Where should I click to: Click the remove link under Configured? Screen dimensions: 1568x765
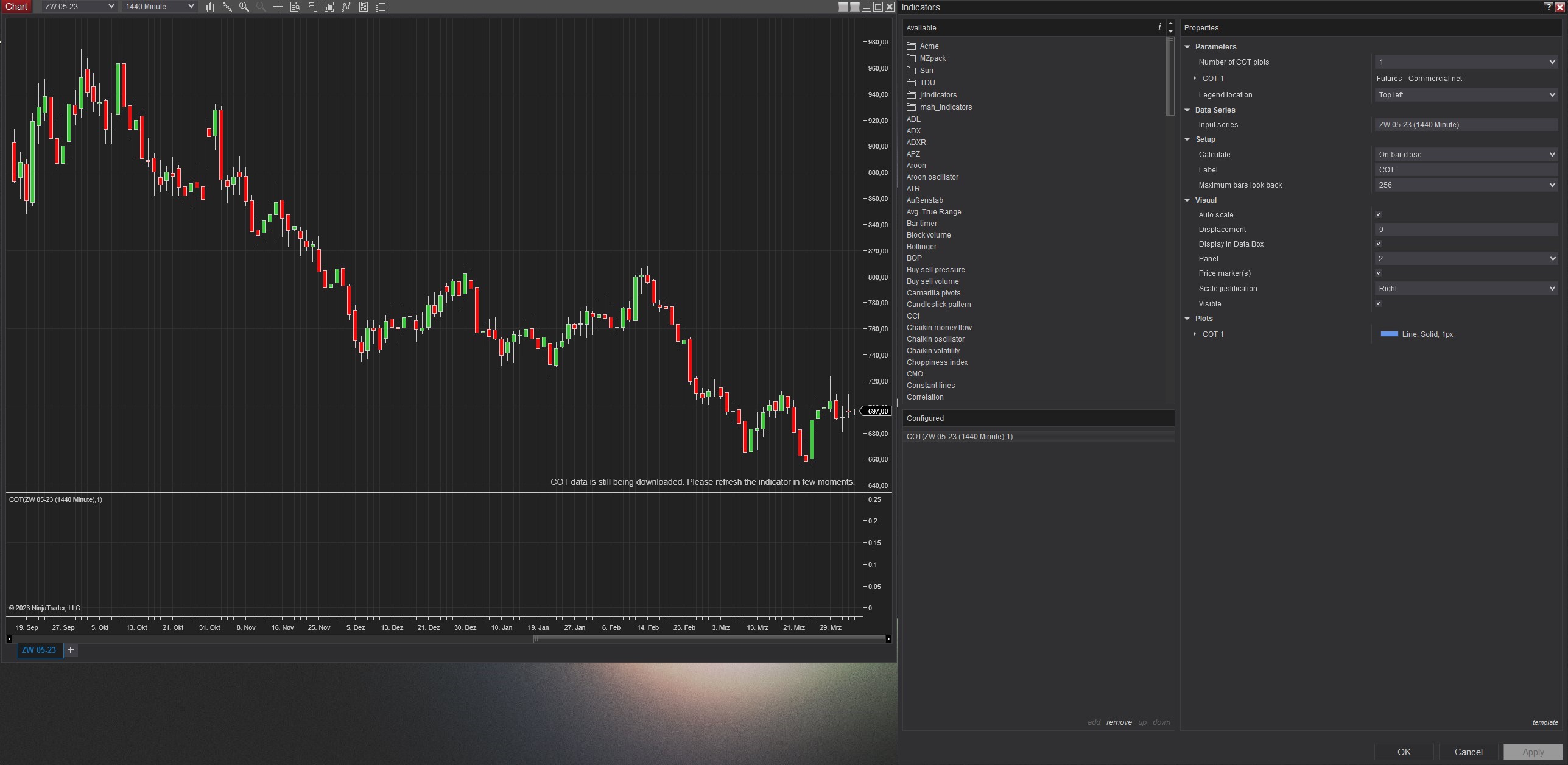point(1119,722)
